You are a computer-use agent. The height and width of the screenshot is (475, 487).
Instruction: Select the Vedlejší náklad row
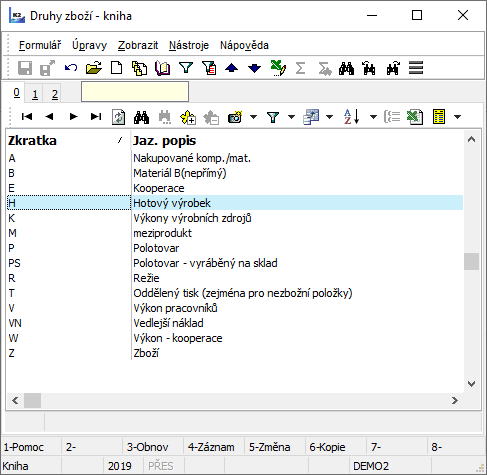tap(235, 323)
